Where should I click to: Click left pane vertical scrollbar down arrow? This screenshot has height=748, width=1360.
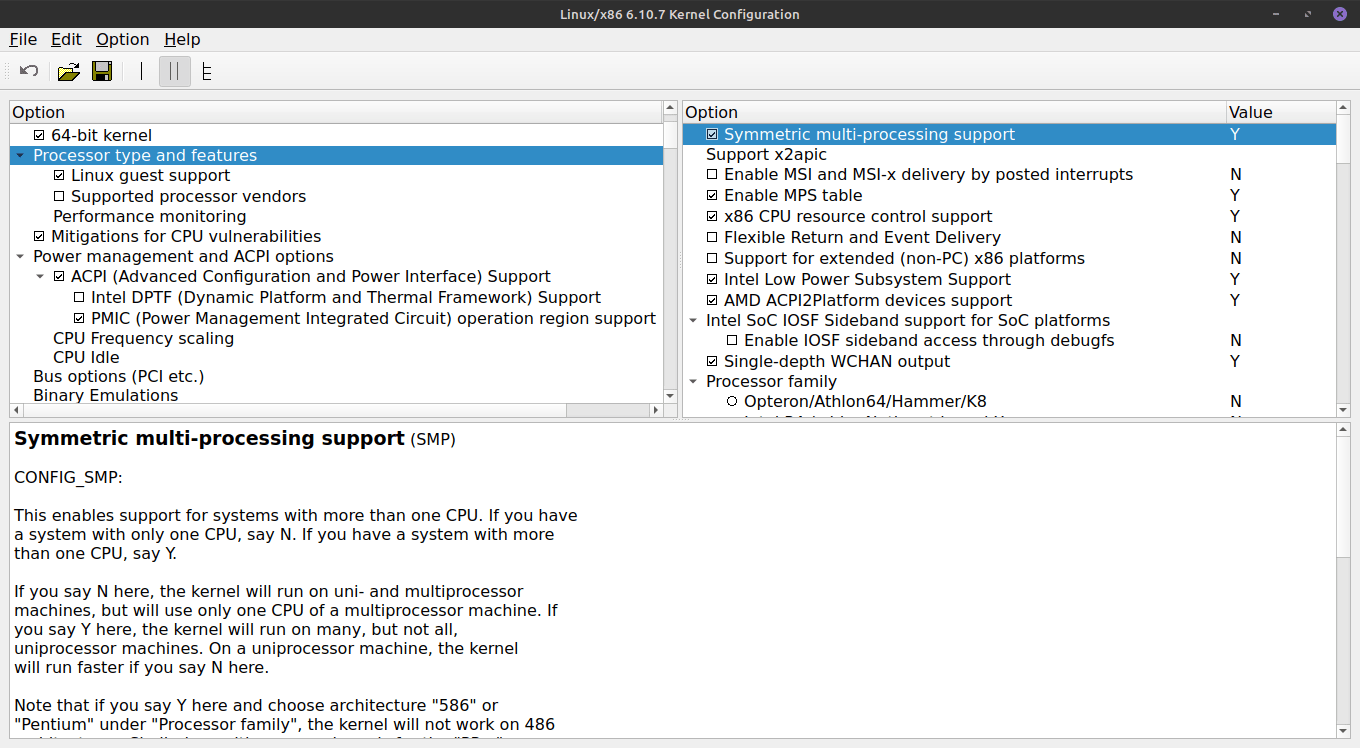click(x=670, y=397)
